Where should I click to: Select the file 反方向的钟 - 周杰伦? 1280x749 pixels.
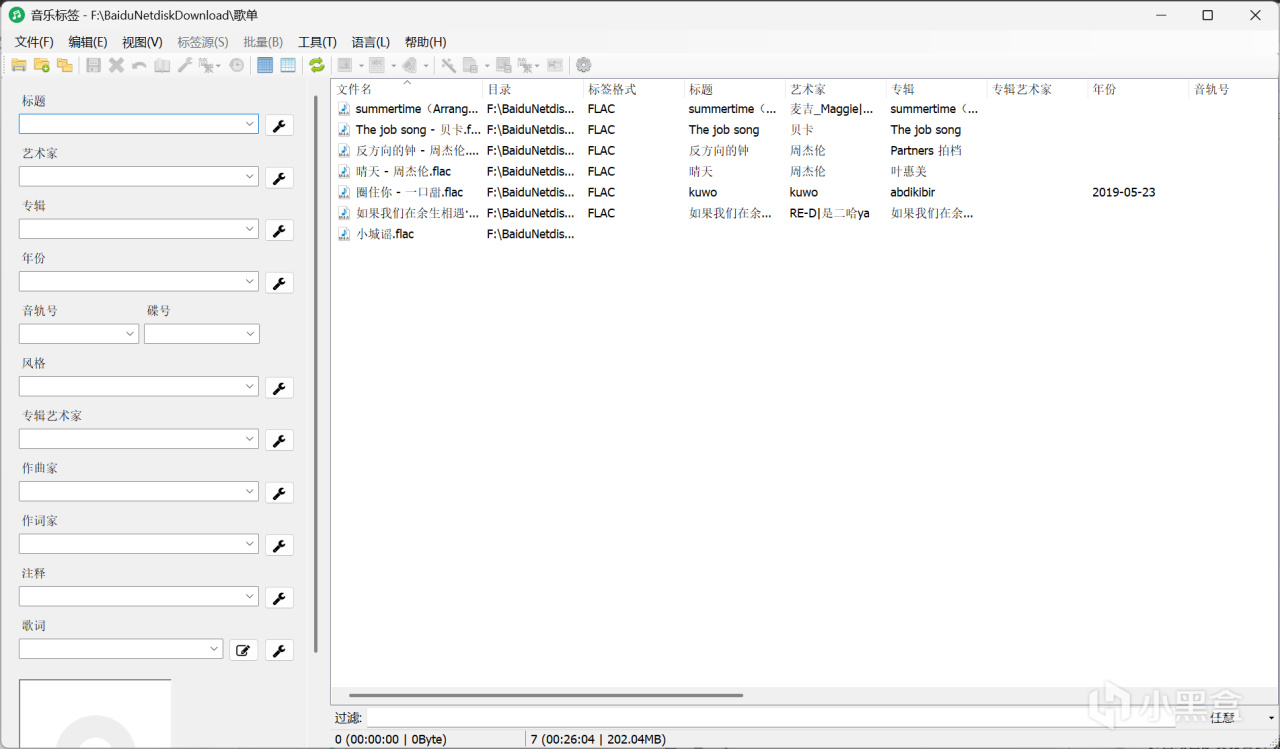(418, 150)
